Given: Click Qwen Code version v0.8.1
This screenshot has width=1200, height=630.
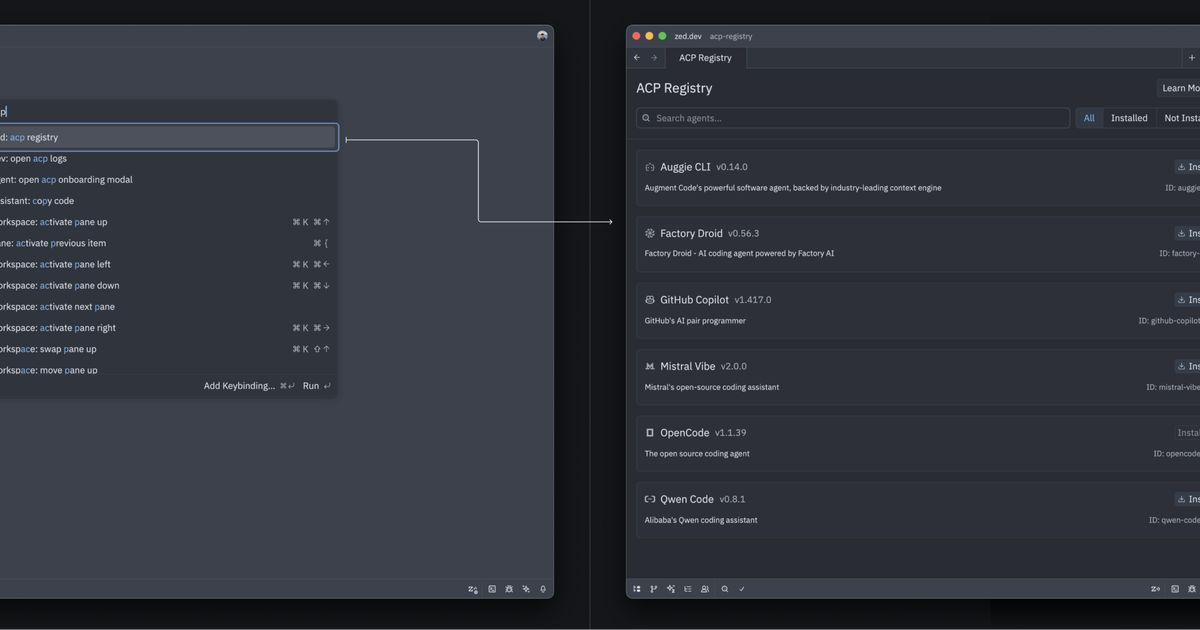Looking at the screenshot, I should click(x=733, y=499).
